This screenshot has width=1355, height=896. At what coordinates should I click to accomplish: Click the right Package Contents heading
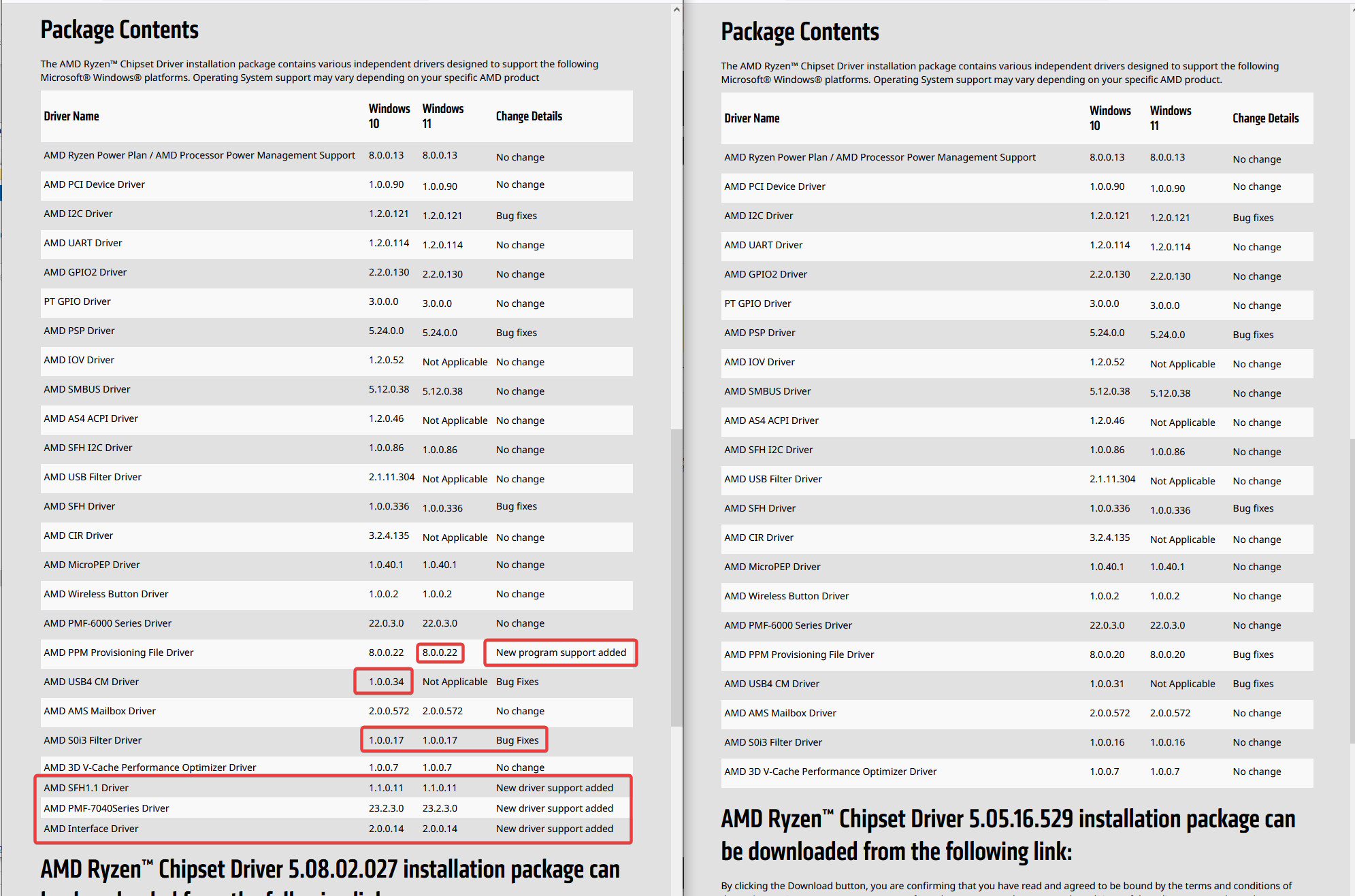pos(800,33)
